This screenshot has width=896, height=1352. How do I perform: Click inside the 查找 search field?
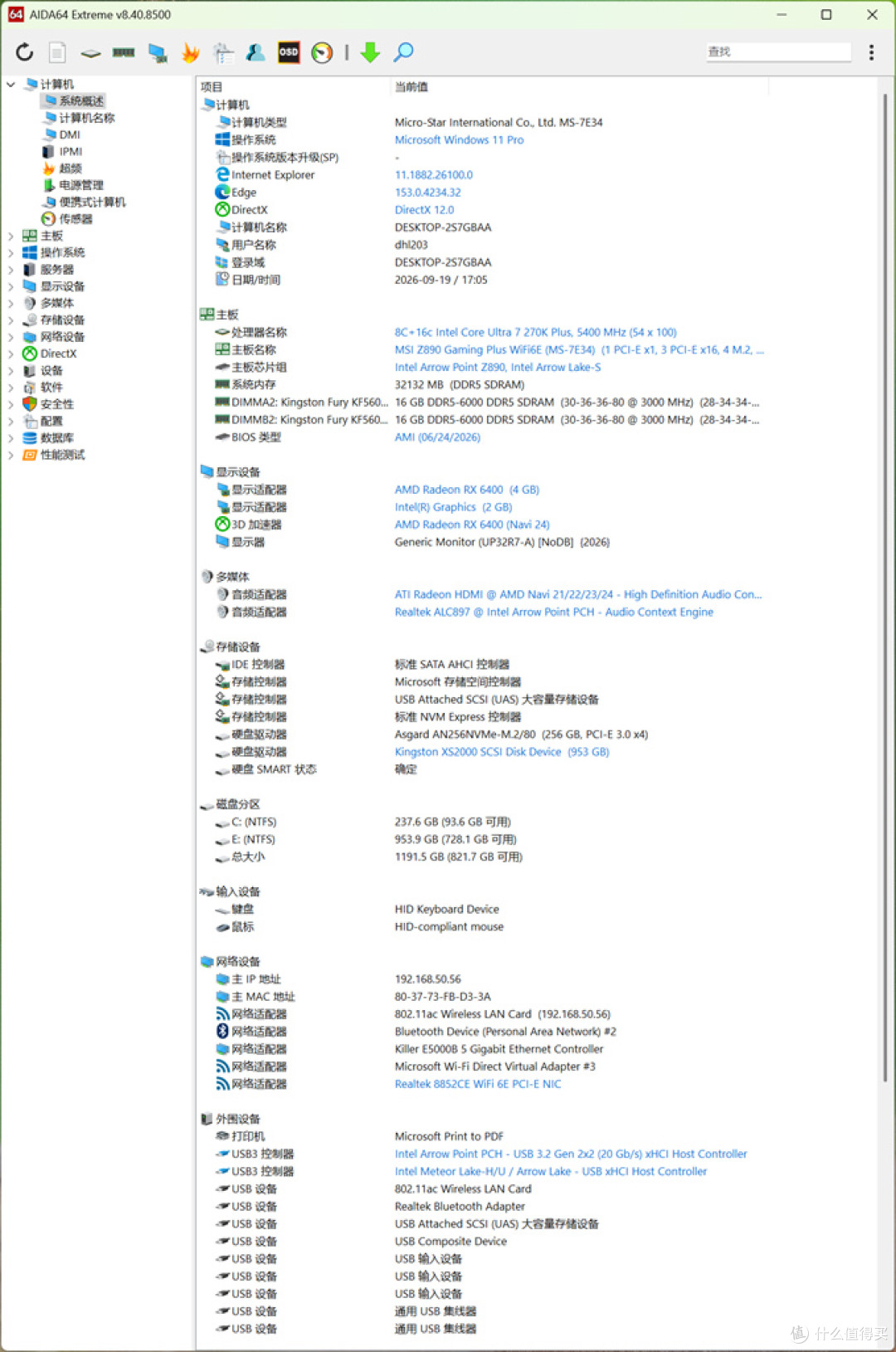pyautogui.click(x=778, y=51)
